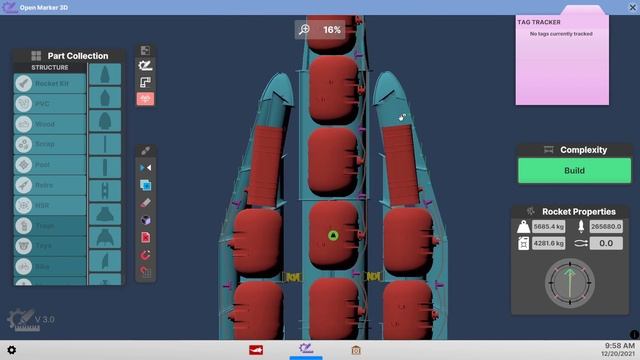Click the magnifier zoom icon
The height and width of the screenshot is (360, 640).
coord(304,29)
